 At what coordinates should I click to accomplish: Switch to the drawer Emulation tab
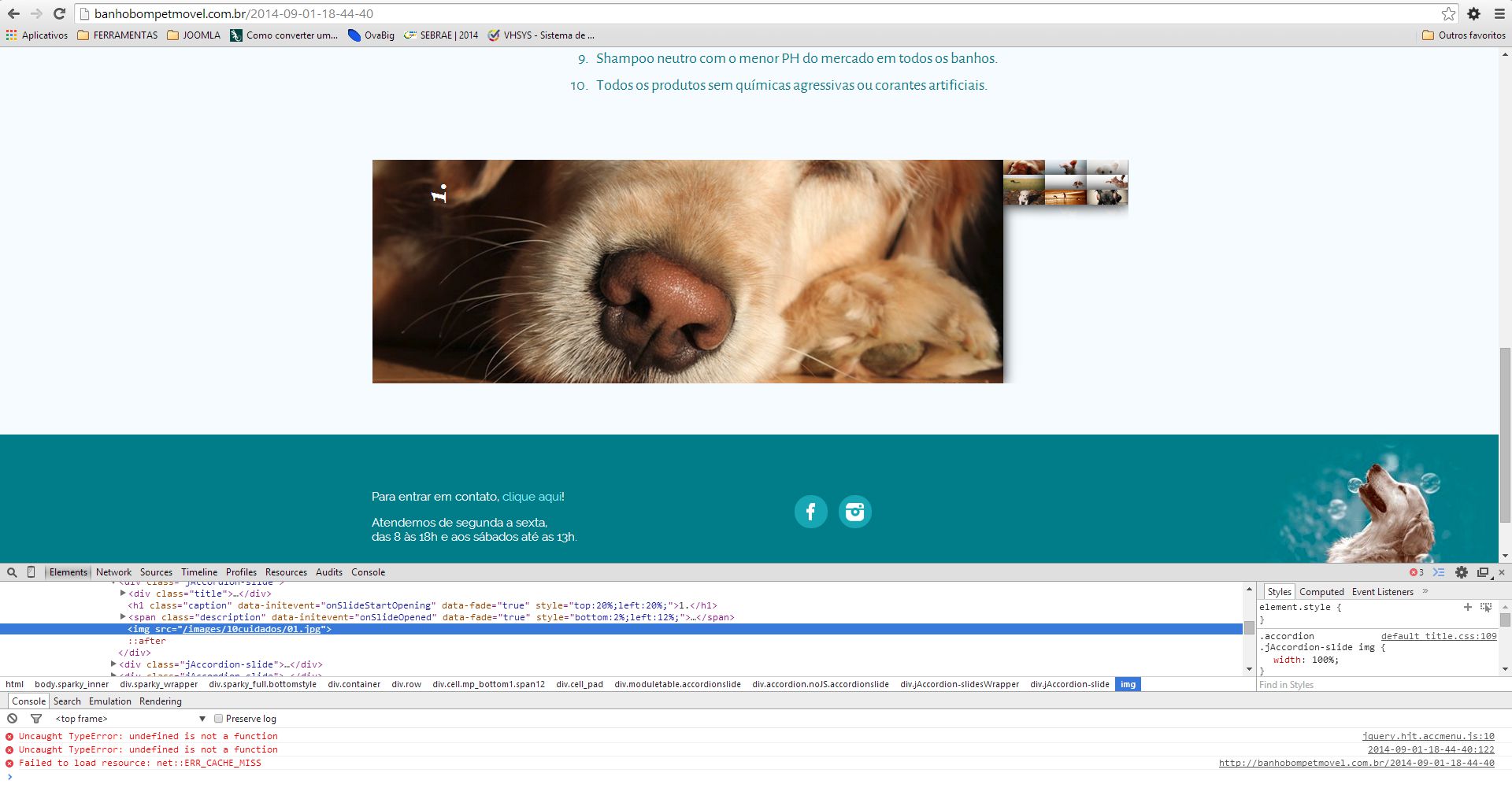tap(110, 701)
